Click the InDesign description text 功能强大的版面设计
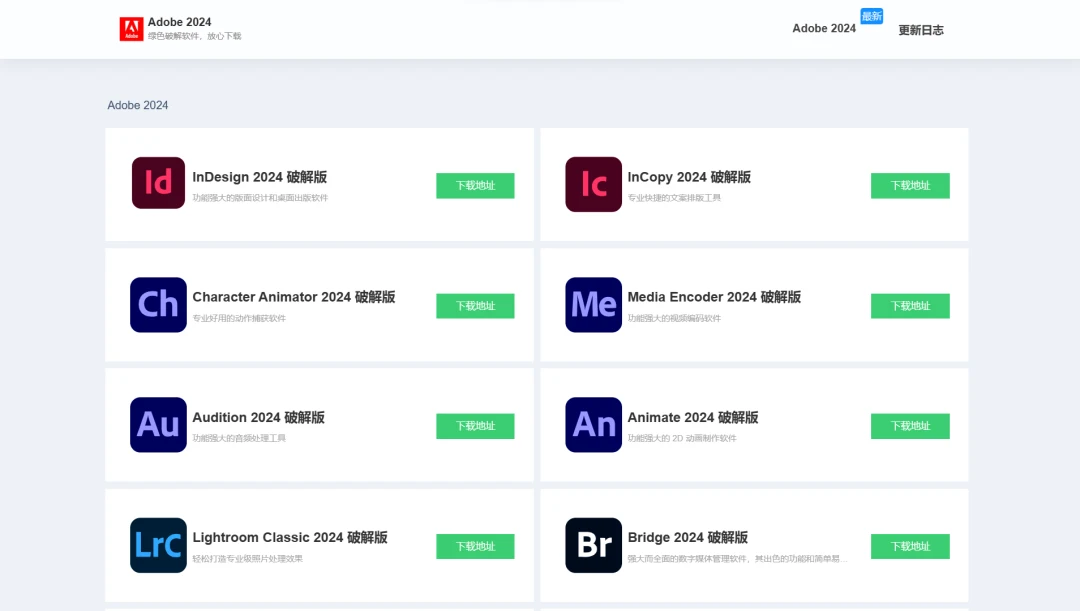 pyautogui.click(x=260, y=198)
